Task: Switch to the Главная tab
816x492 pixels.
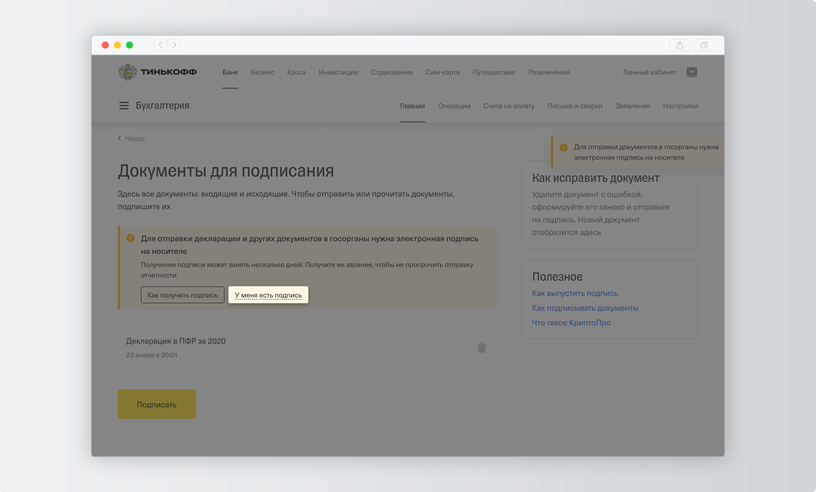Action: (x=412, y=106)
